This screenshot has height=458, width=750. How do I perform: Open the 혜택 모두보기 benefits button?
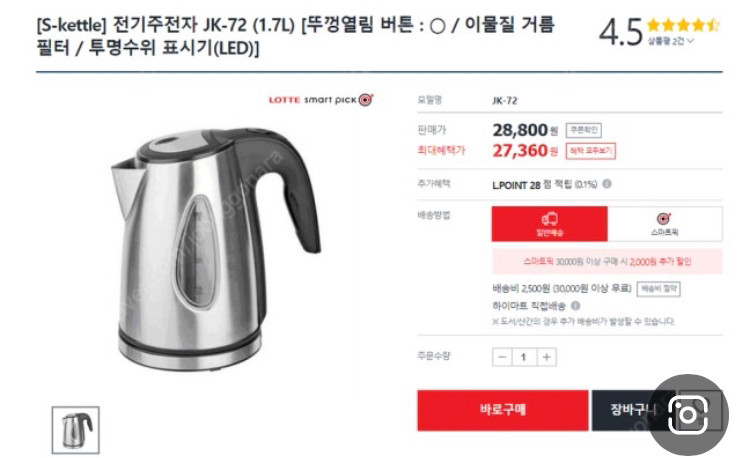(591, 151)
